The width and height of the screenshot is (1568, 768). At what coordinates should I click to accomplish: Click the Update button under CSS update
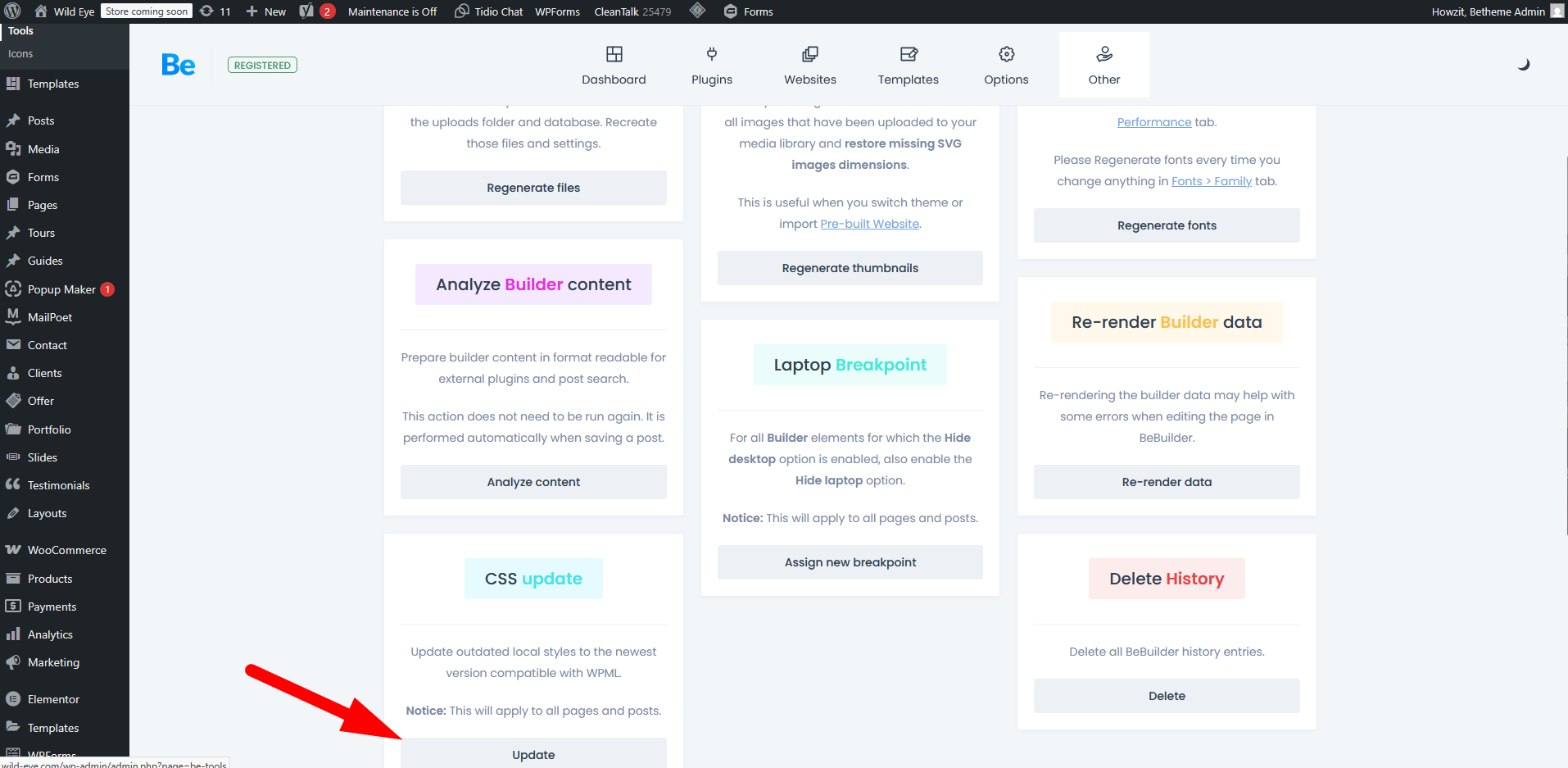coord(533,754)
